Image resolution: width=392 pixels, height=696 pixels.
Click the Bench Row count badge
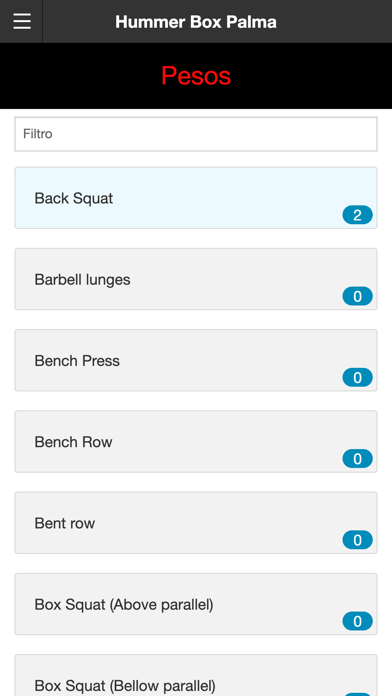click(x=357, y=459)
